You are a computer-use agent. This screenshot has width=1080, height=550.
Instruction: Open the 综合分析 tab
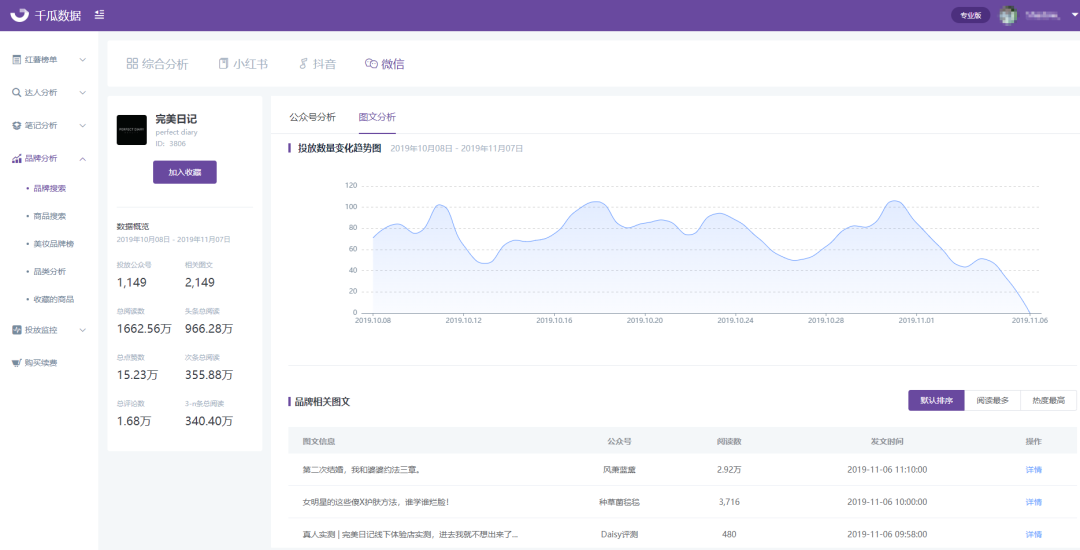[x=157, y=64]
